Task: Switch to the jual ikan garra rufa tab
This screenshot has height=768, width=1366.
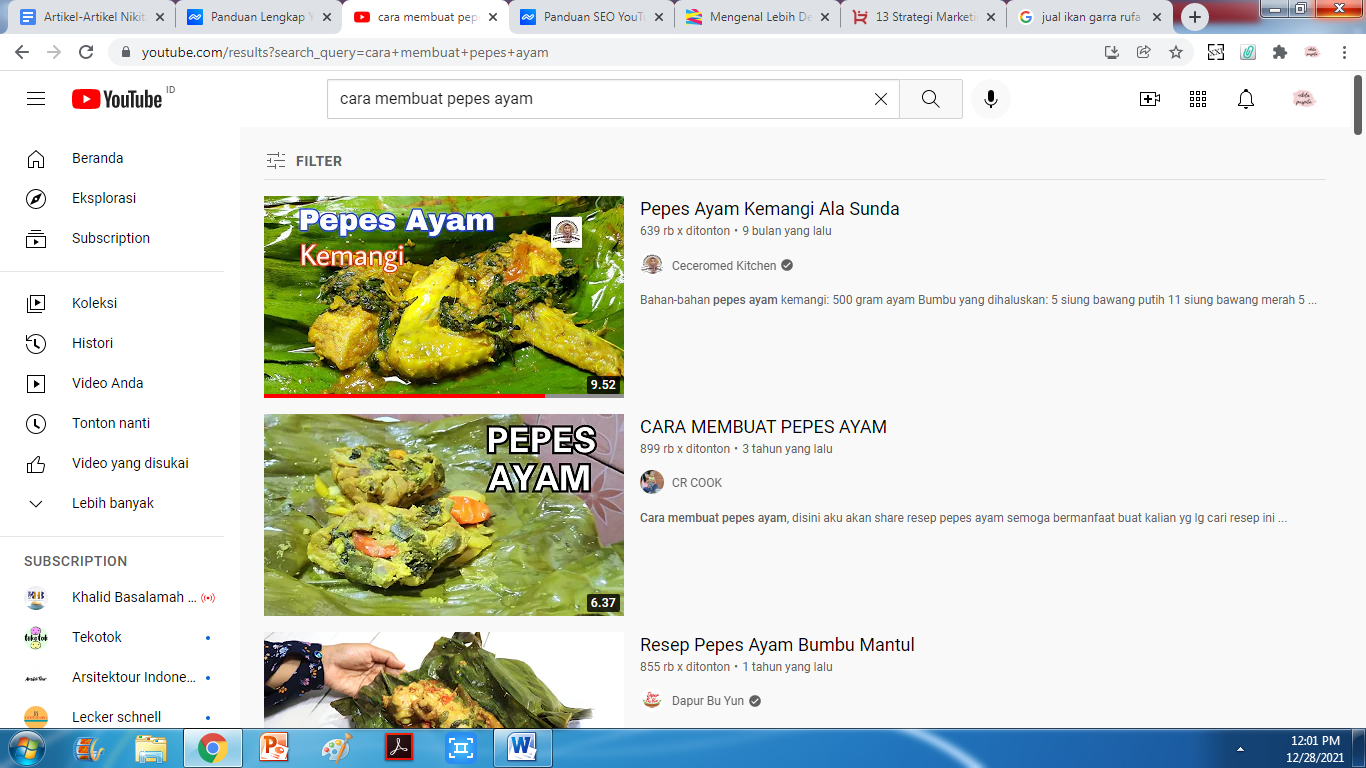Action: [x=1090, y=17]
